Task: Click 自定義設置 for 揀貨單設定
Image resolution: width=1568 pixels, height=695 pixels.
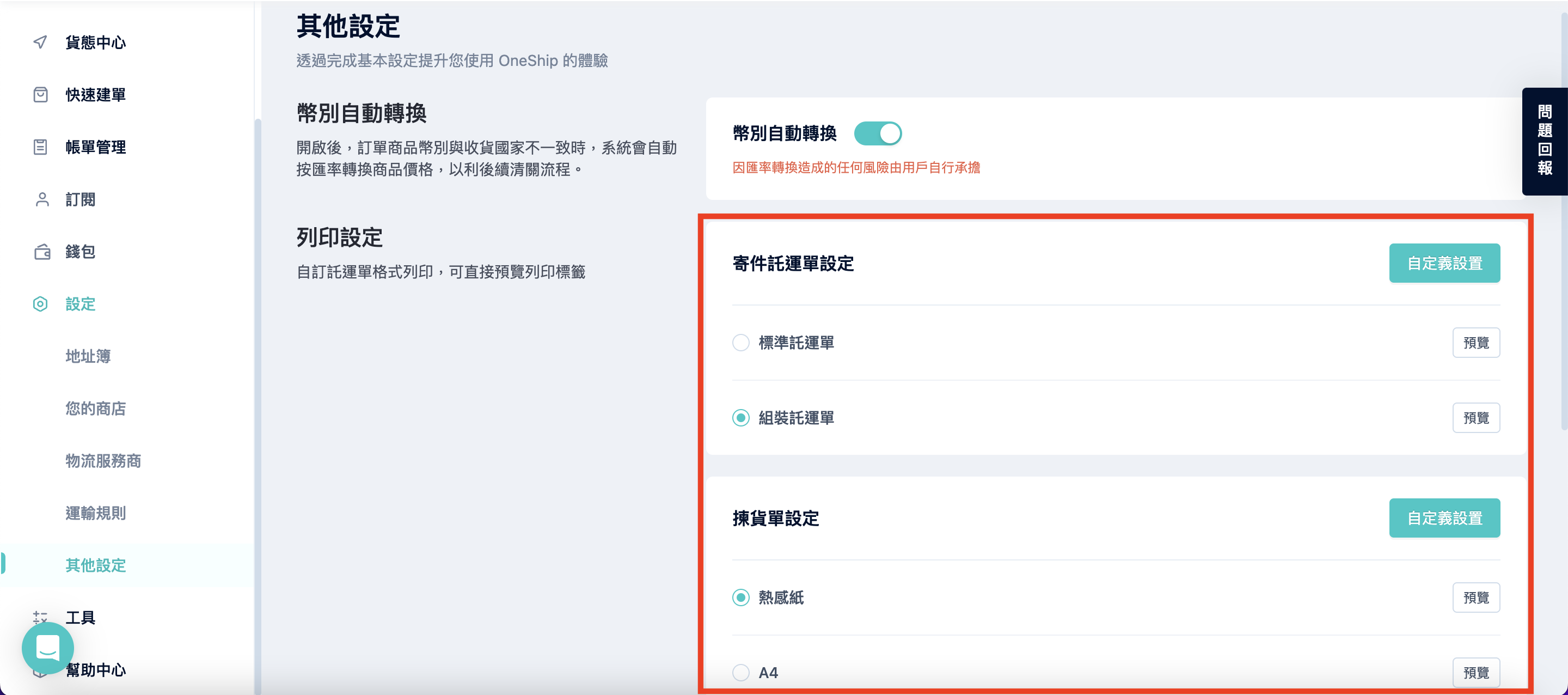Action: [1444, 519]
